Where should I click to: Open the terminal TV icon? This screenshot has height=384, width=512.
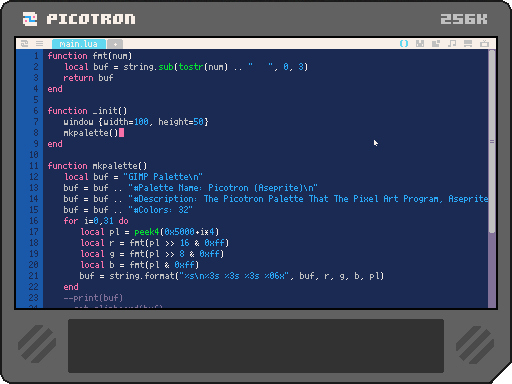point(484,43)
